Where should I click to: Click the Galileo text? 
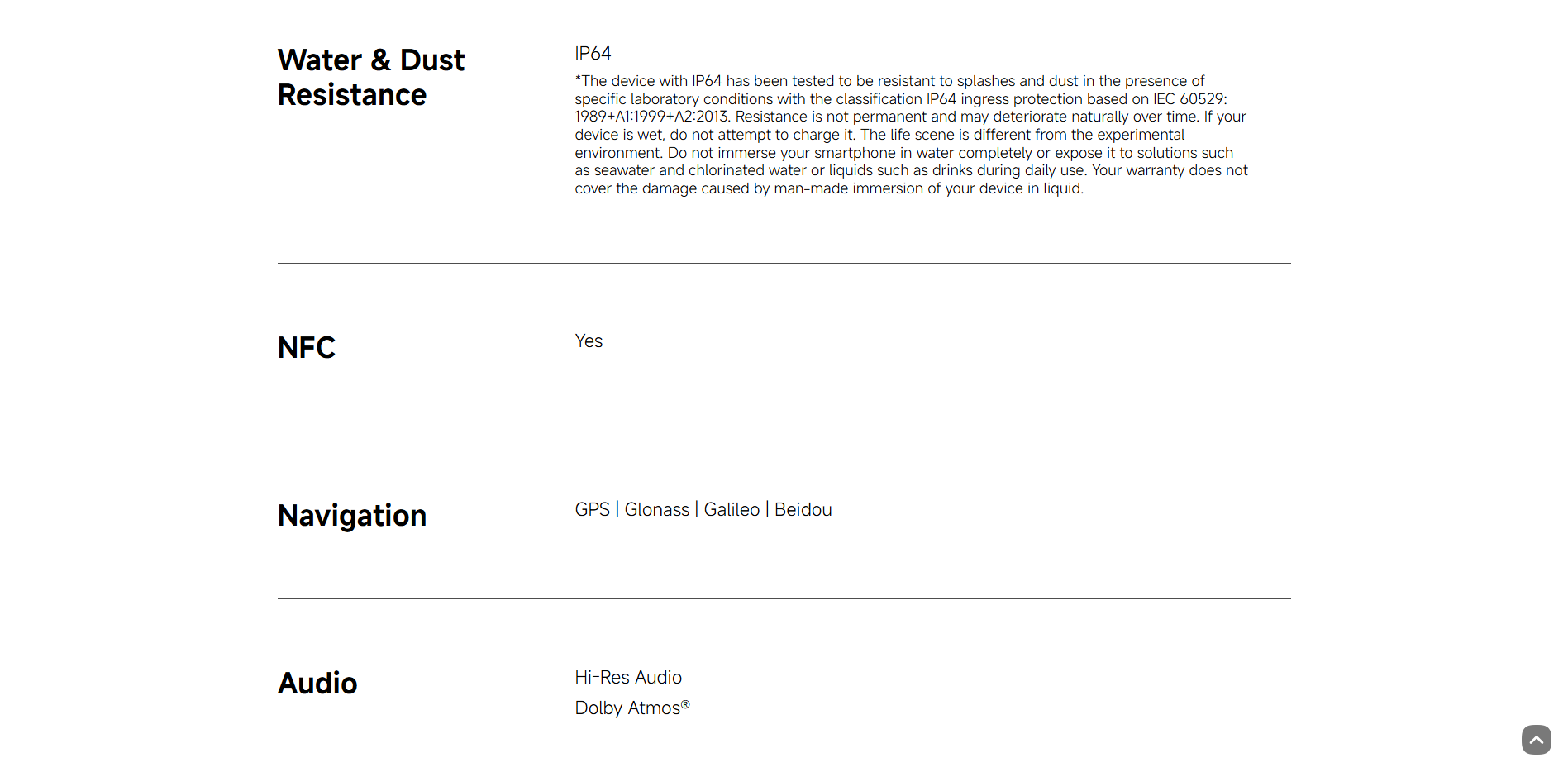tap(732, 510)
